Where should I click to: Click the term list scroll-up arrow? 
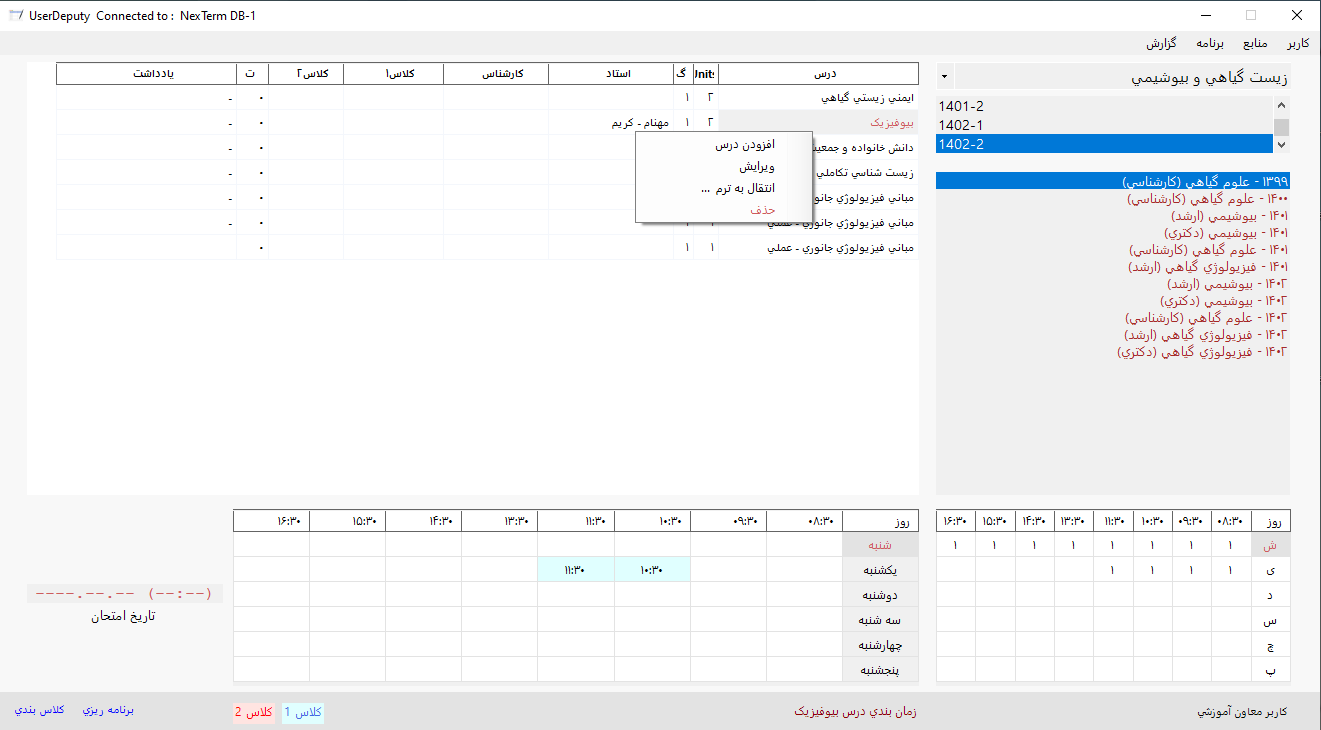point(1281,104)
